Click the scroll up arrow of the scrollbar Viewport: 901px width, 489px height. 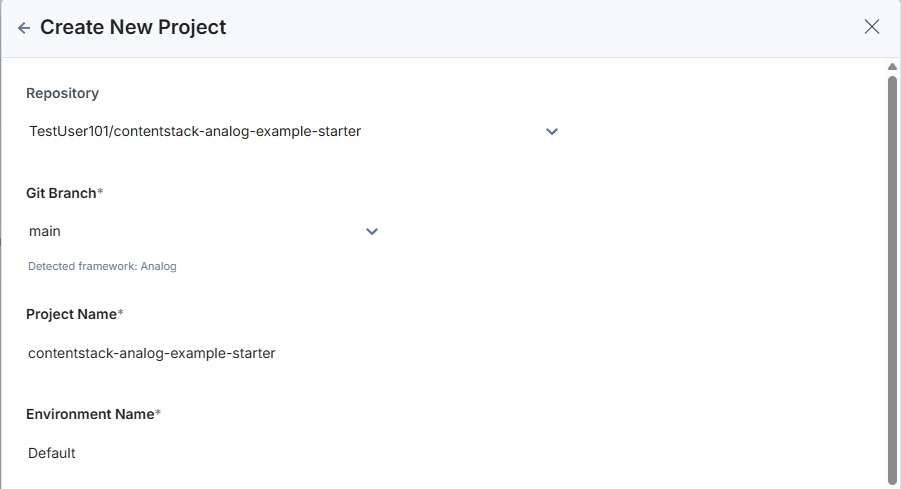[892, 67]
